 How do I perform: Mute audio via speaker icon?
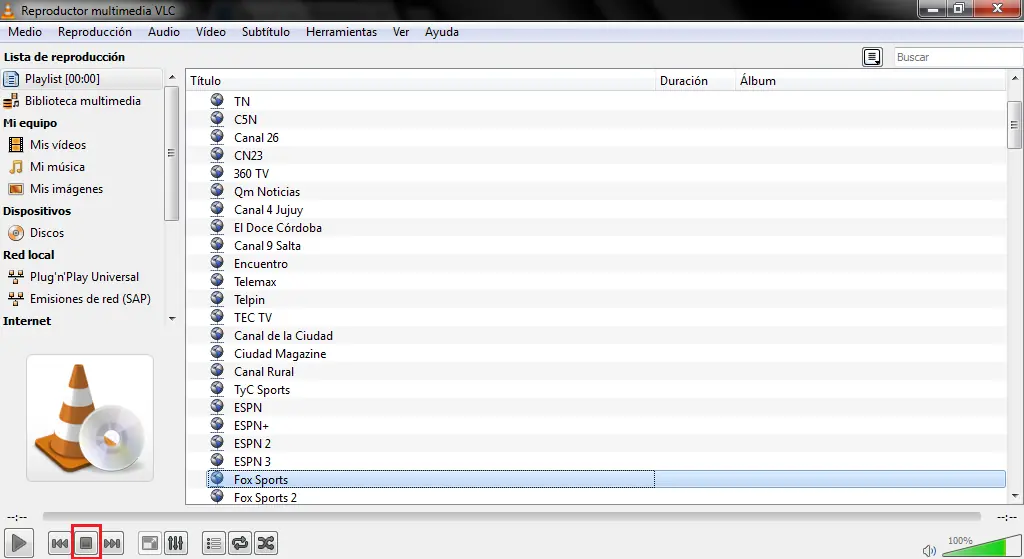(x=929, y=551)
